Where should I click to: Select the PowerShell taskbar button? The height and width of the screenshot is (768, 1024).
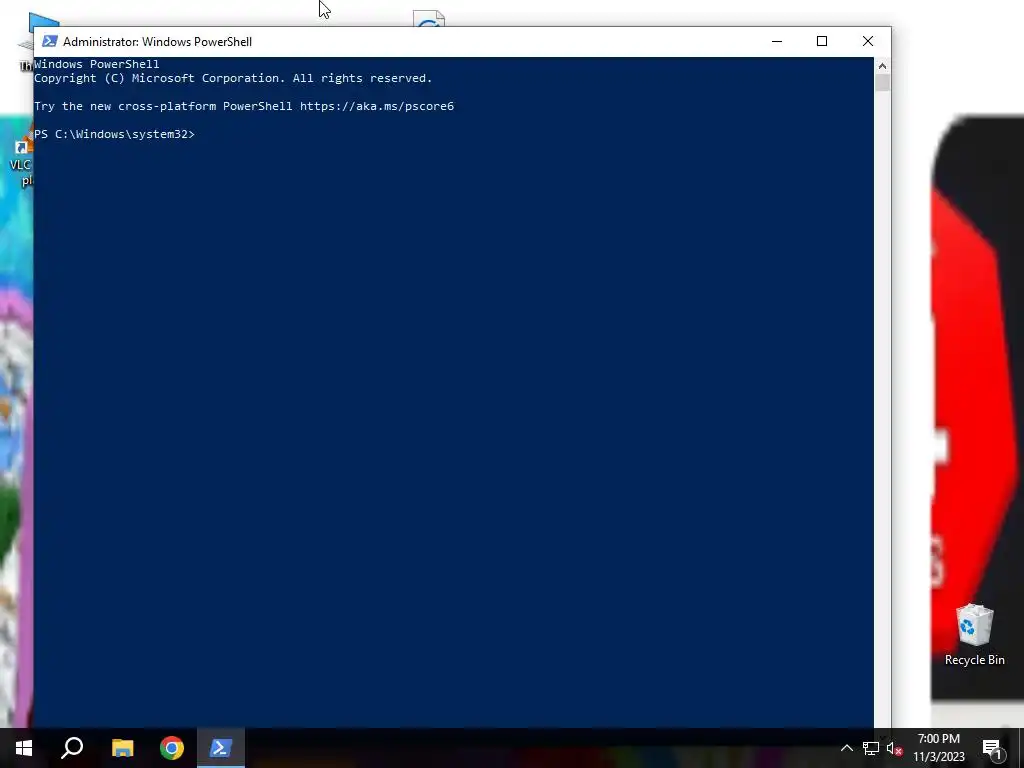[x=221, y=748]
